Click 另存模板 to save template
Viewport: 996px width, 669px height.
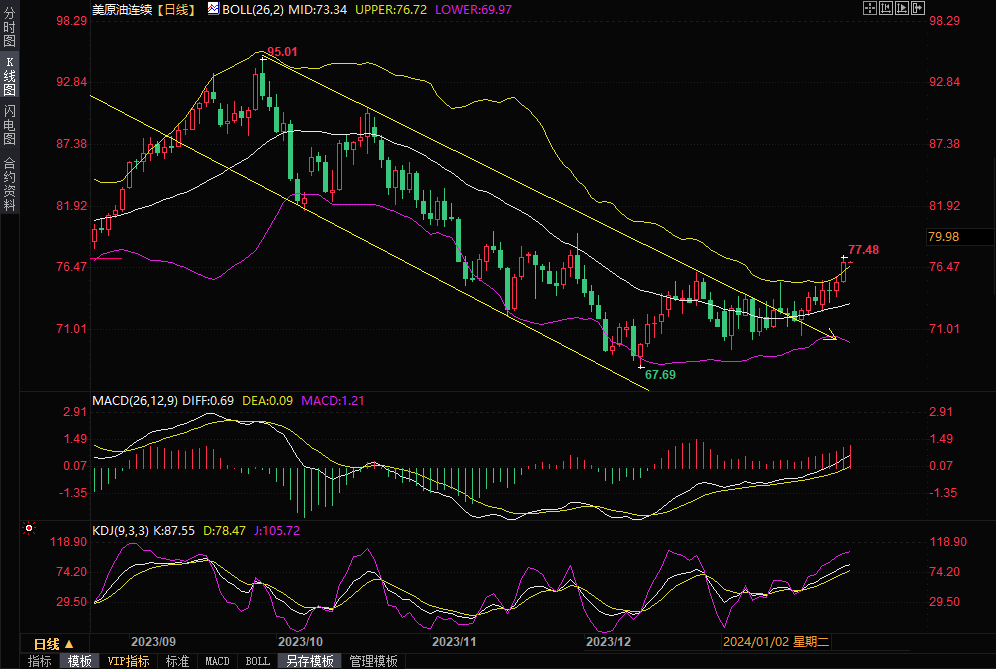coord(309,661)
